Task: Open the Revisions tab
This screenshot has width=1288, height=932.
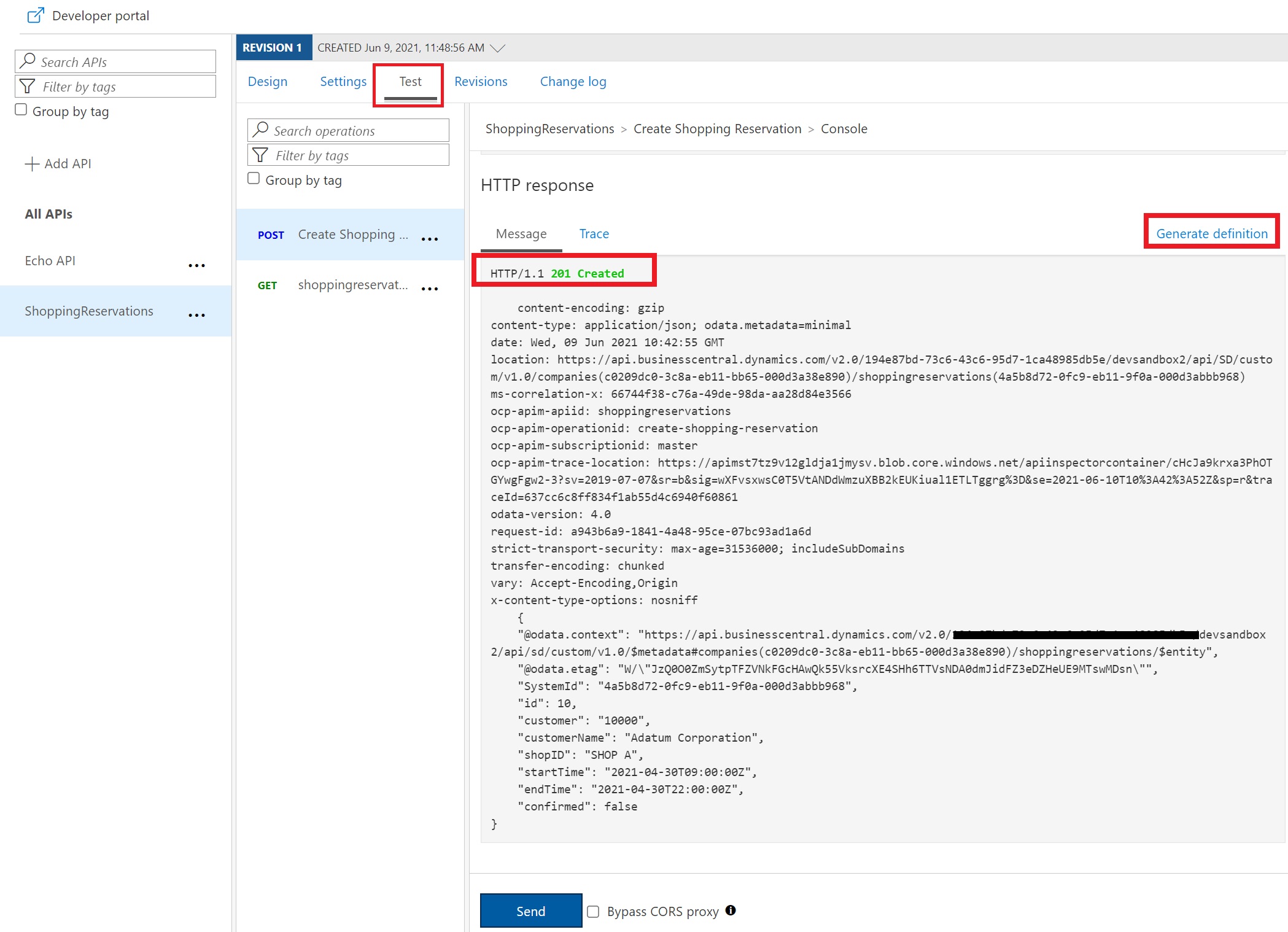Action: (x=481, y=82)
